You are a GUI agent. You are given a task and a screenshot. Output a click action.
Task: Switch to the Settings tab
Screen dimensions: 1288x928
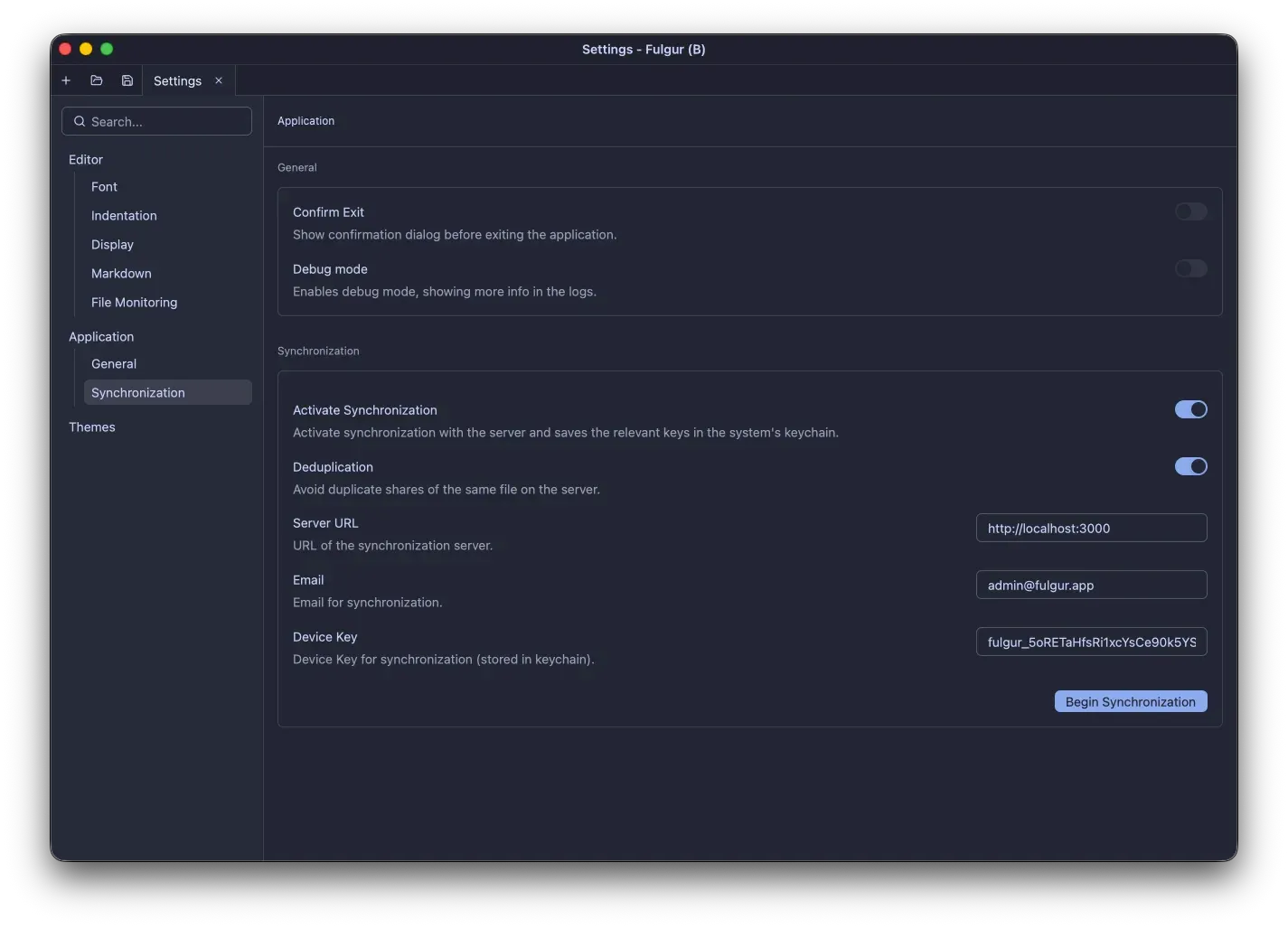(x=177, y=80)
